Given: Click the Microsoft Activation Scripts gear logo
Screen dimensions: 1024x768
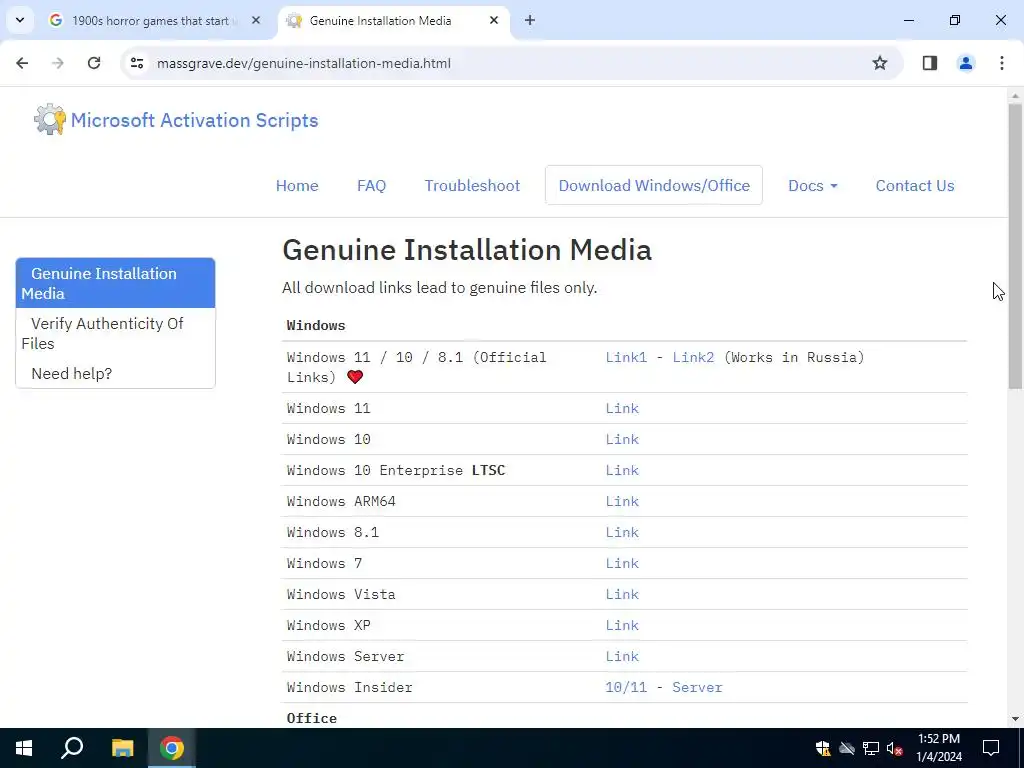Looking at the screenshot, I should click(x=50, y=120).
